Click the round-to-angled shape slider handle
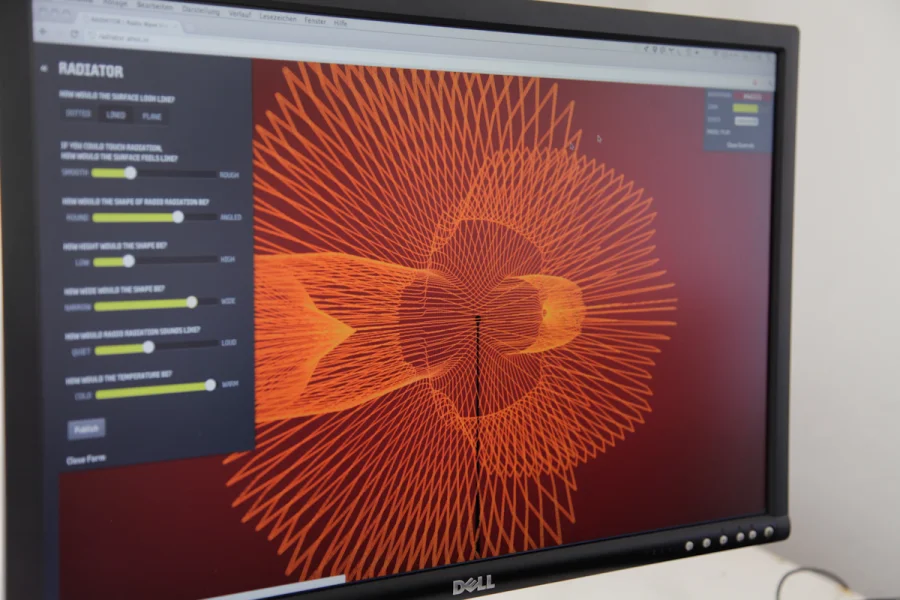Viewport: 900px width, 600px height. pyautogui.click(x=178, y=216)
